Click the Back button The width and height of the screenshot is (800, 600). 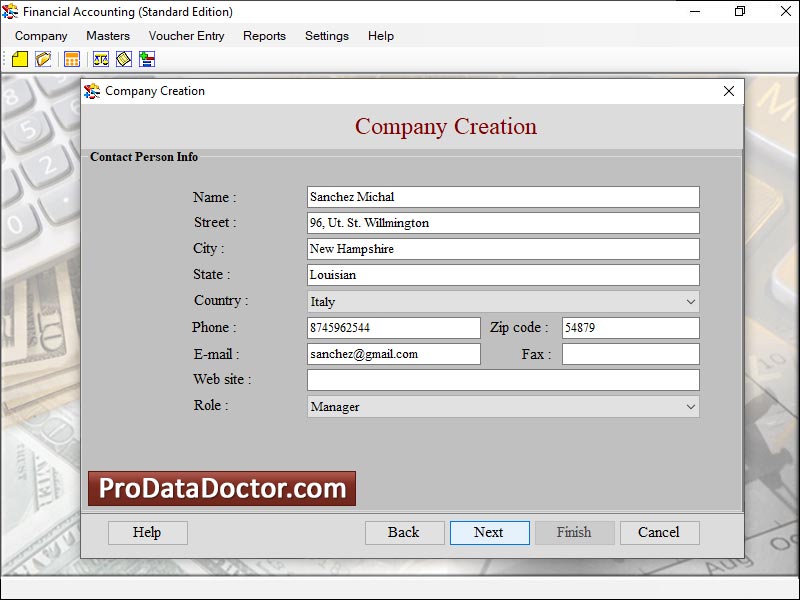click(404, 532)
